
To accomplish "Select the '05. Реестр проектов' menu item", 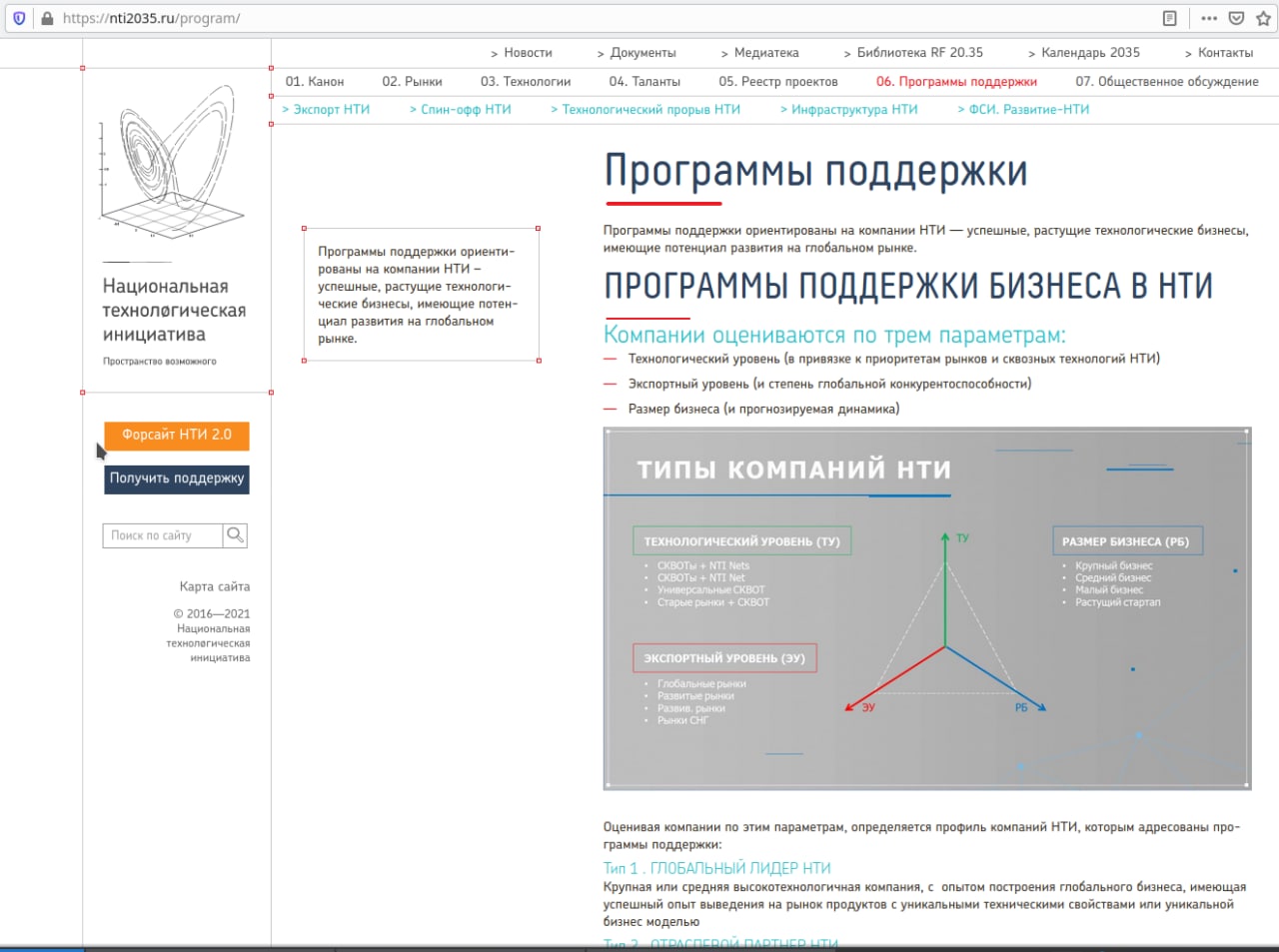I will click(x=778, y=82).
